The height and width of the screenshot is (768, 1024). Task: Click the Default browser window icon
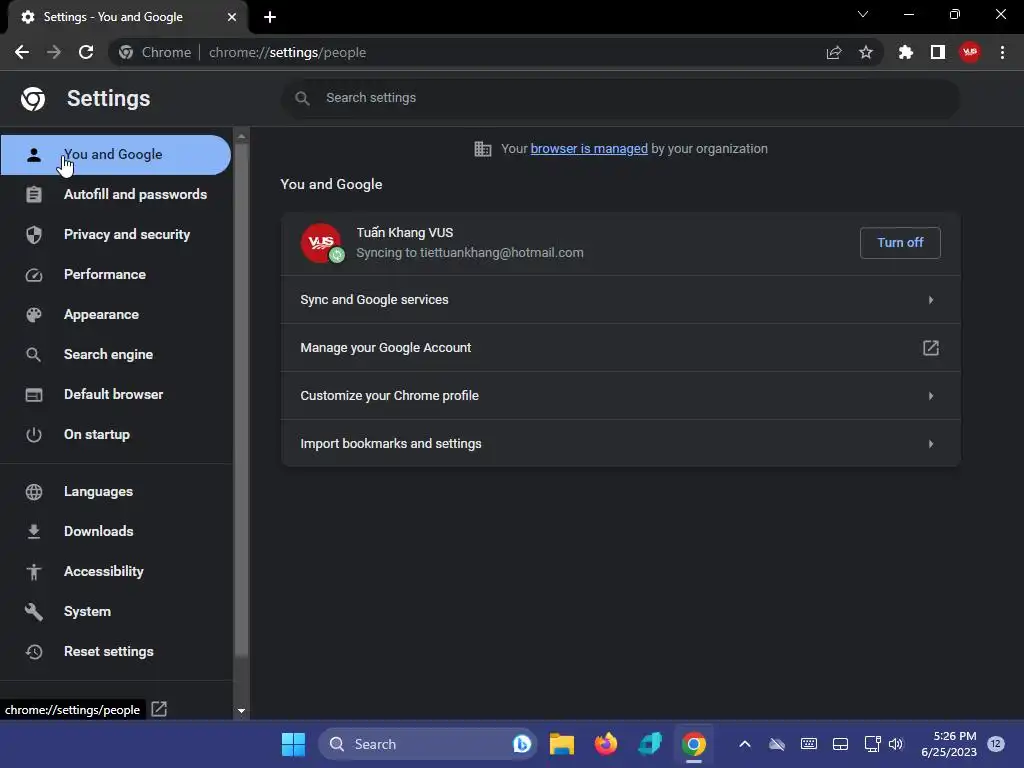coord(34,395)
